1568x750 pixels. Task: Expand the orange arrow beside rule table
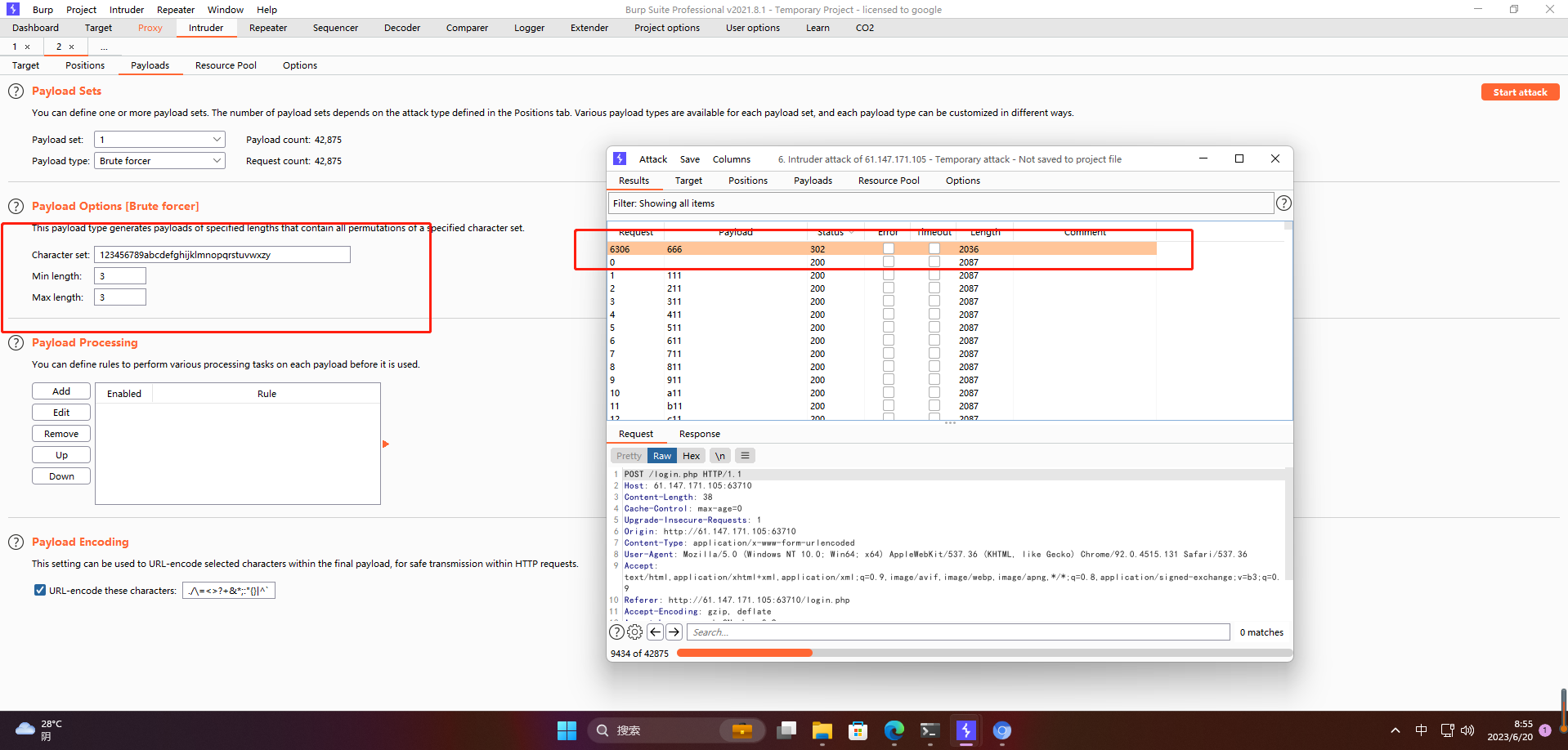tap(386, 444)
